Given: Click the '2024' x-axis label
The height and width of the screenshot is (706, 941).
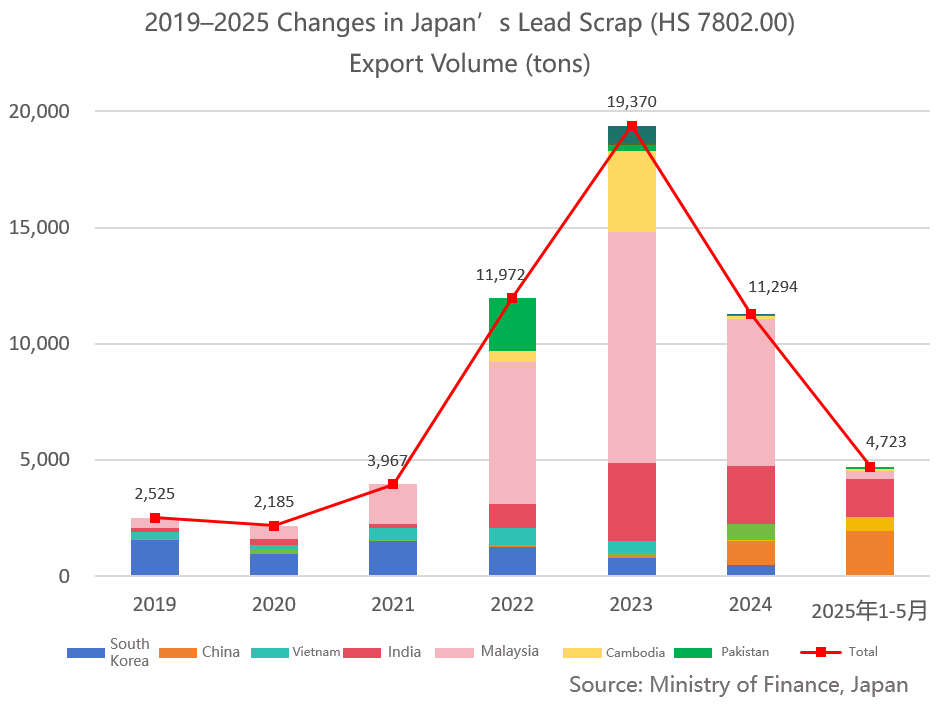Looking at the screenshot, I should 750,604.
